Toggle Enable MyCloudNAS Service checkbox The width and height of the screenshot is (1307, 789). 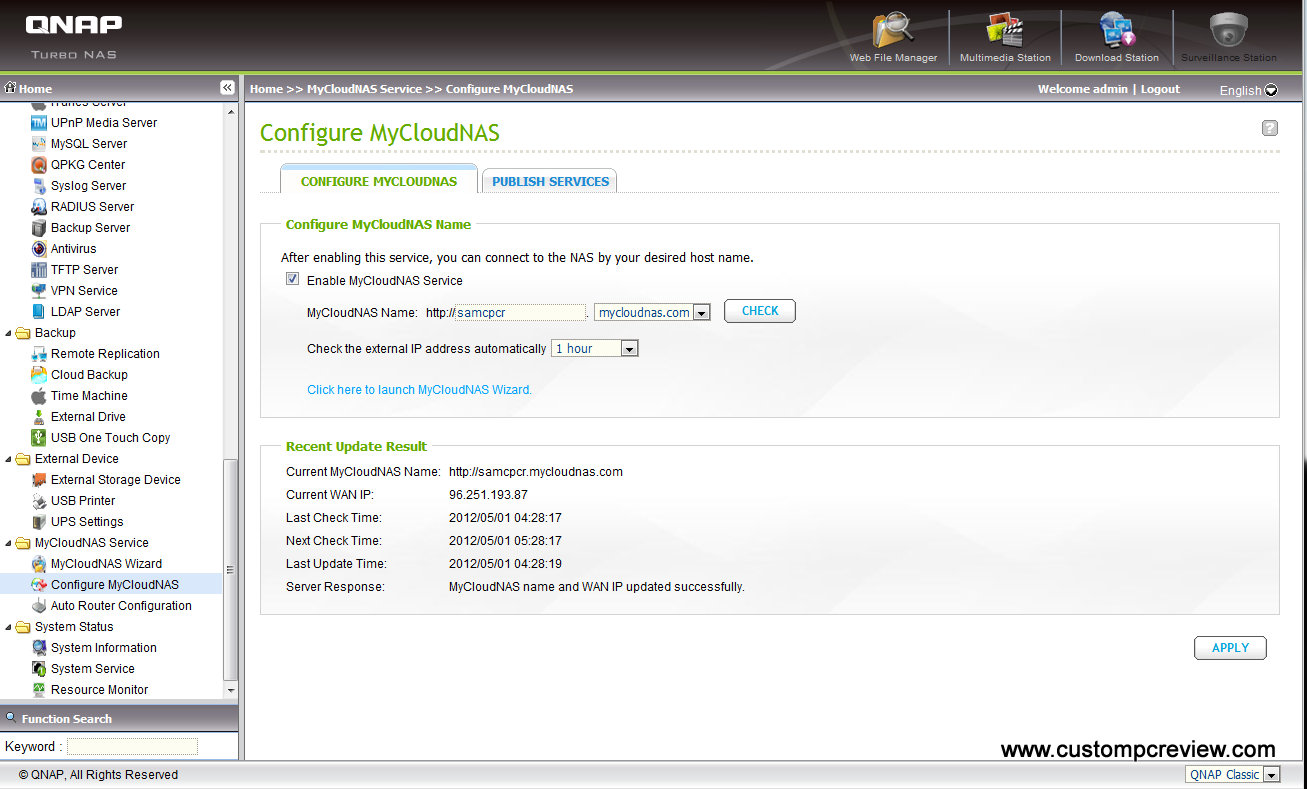pos(292,280)
